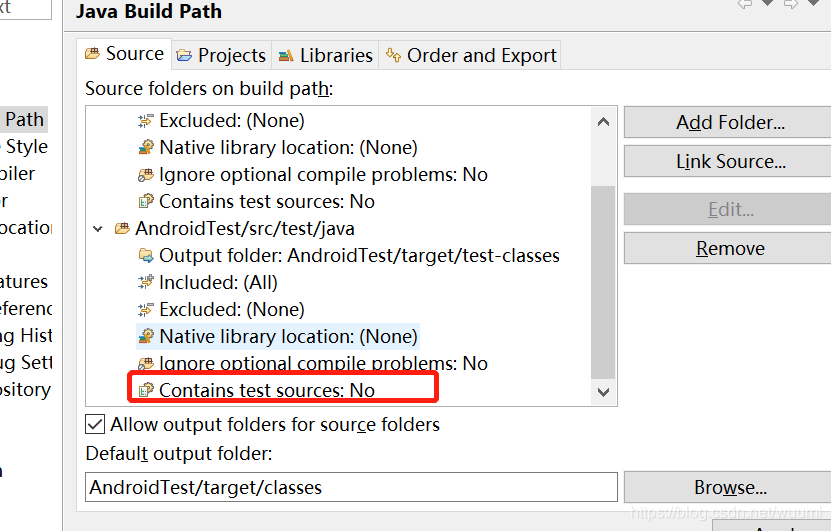Select the bottom Contains test sources: No row

click(267, 391)
